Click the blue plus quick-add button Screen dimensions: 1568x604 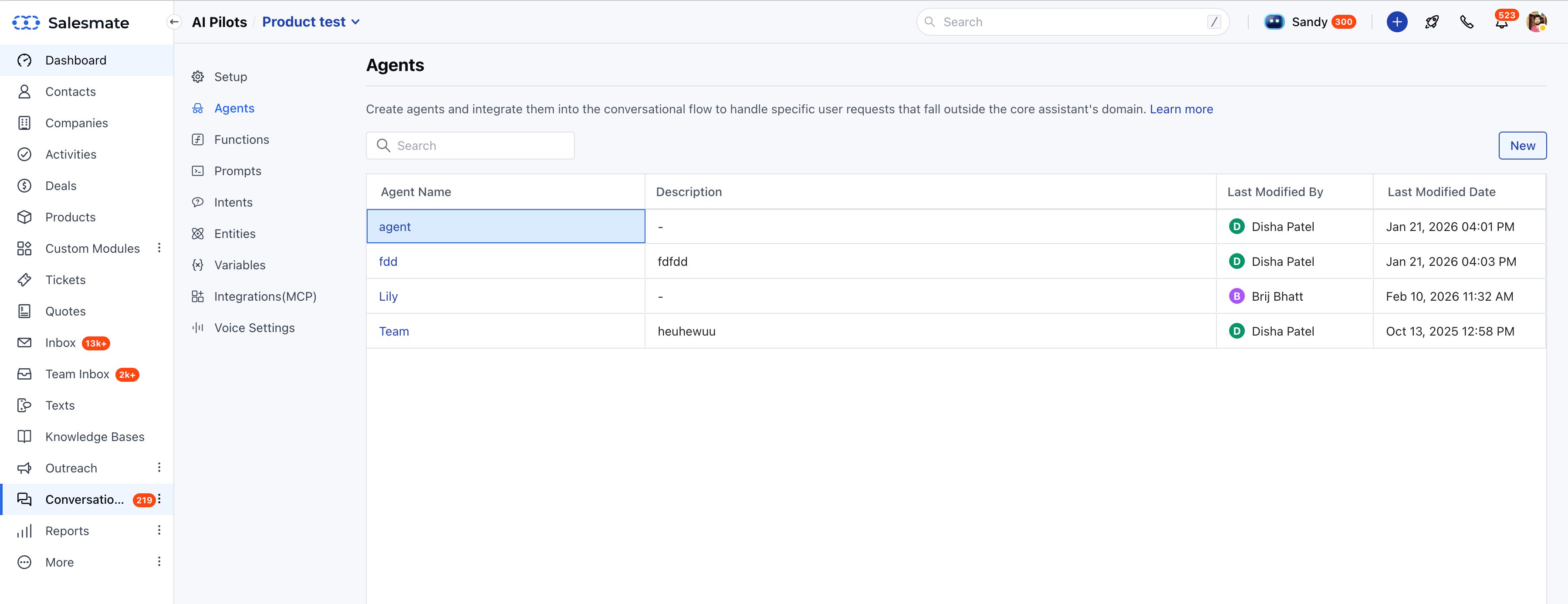(x=1397, y=22)
